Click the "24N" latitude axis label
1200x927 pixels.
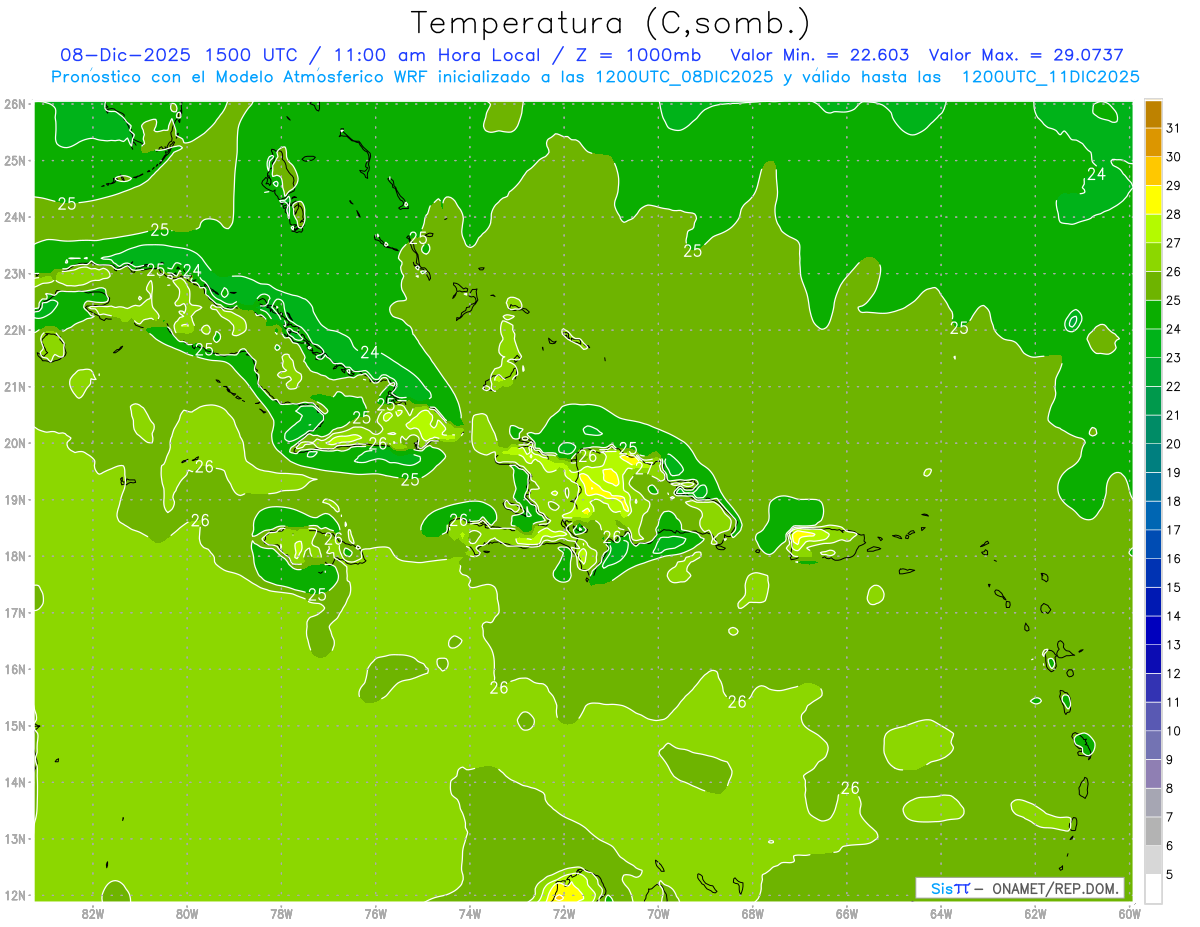point(14,217)
